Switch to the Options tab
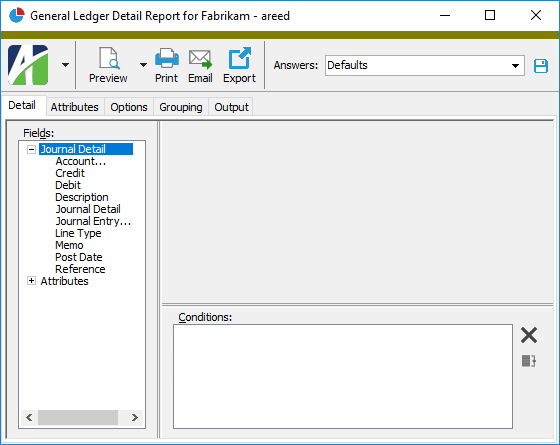This screenshot has width=560, height=445. 129,107
